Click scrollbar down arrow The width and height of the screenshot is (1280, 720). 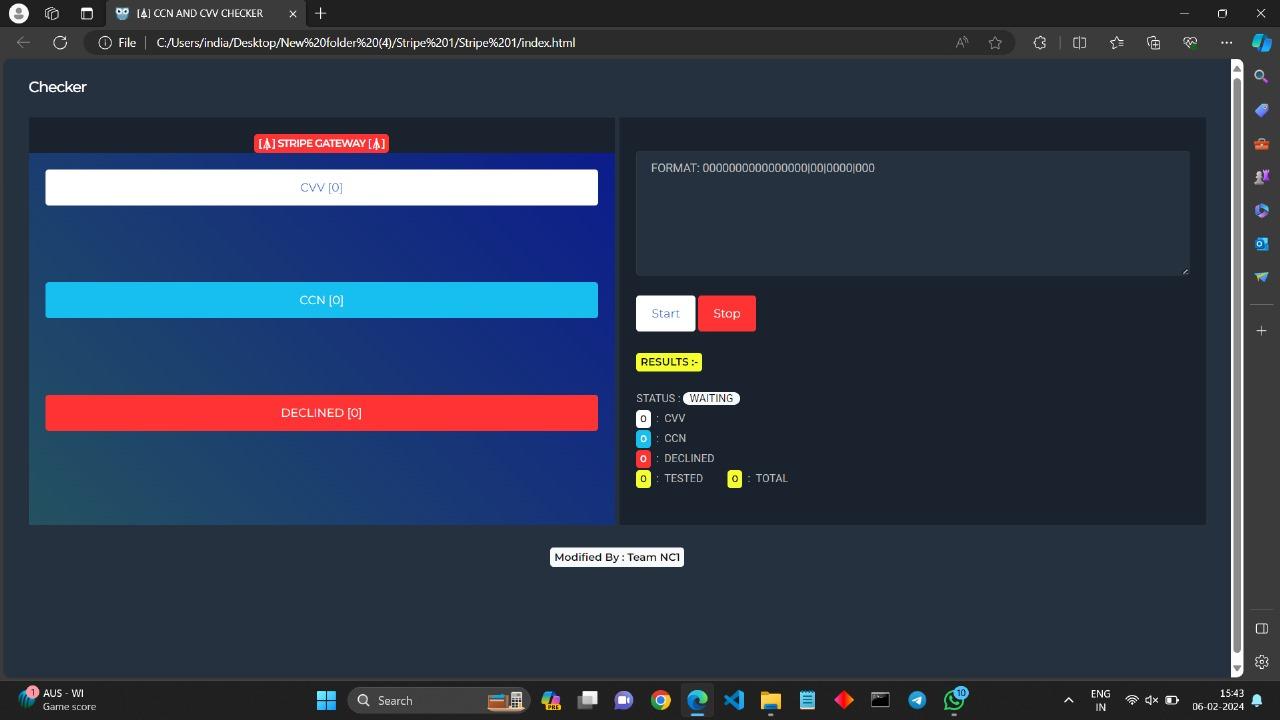click(x=1236, y=668)
